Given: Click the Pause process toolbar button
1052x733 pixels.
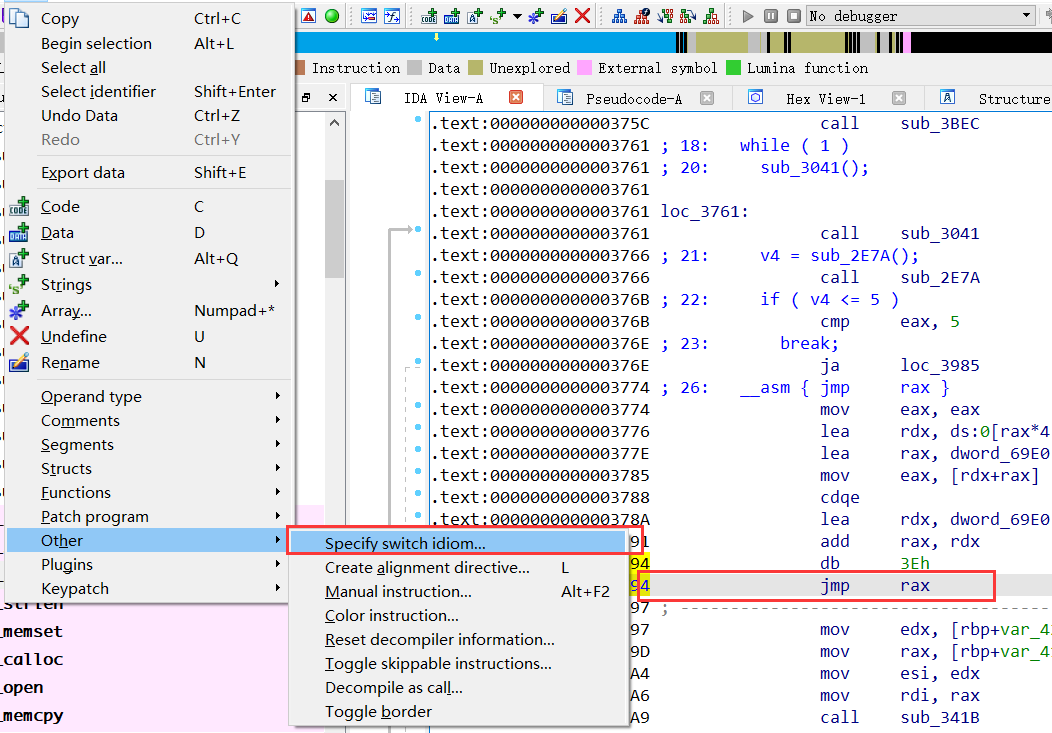Looking at the screenshot, I should point(771,16).
